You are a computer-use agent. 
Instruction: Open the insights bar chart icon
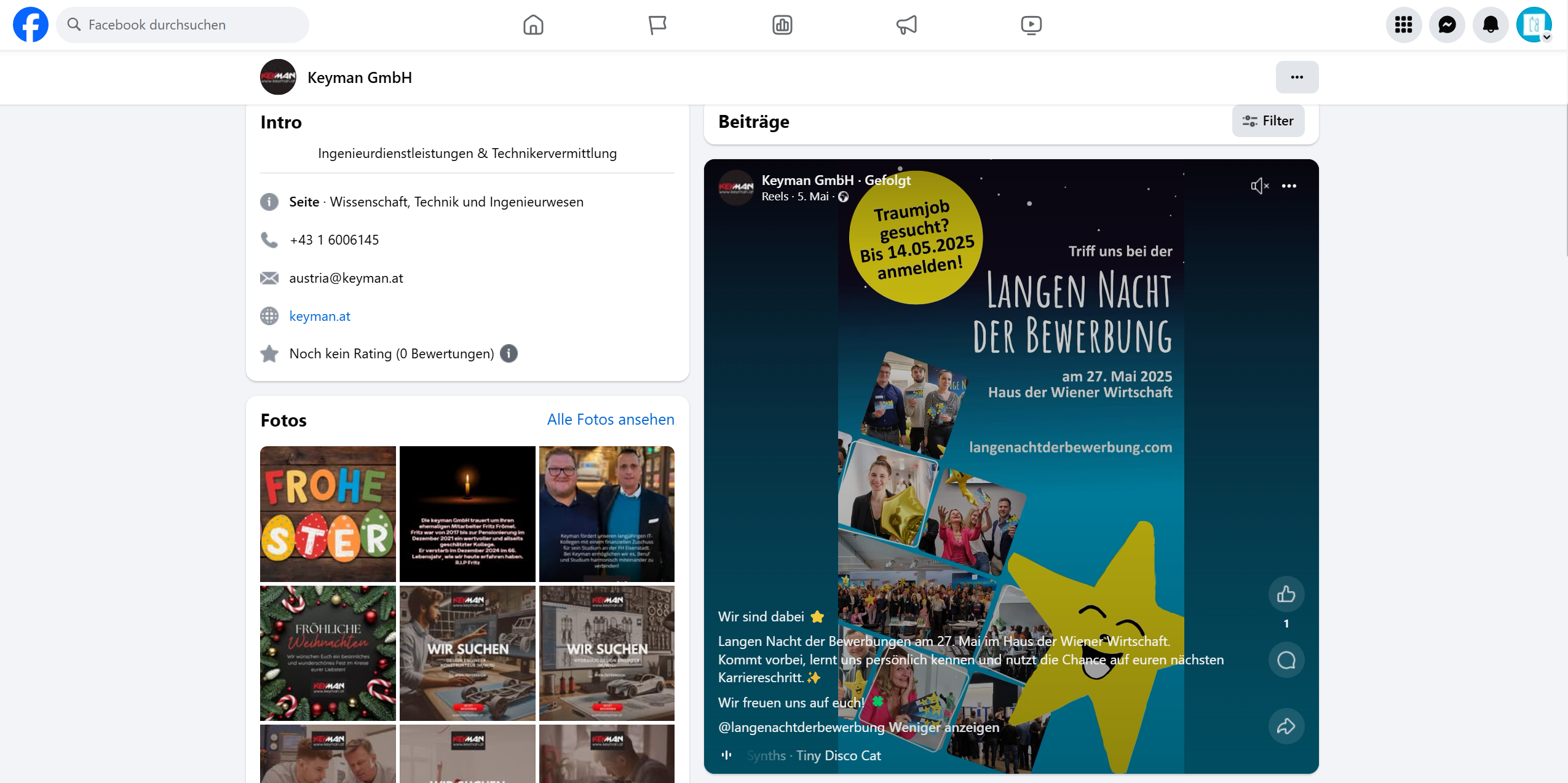(x=782, y=25)
